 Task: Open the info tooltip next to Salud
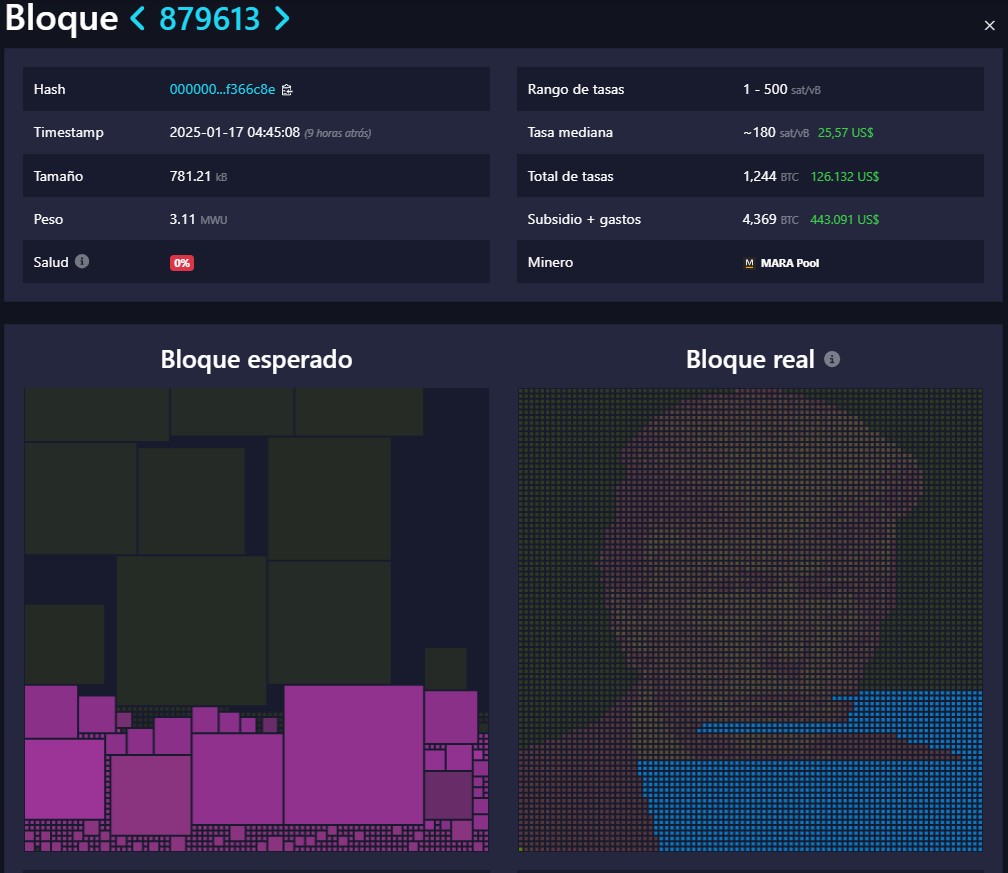pos(80,262)
